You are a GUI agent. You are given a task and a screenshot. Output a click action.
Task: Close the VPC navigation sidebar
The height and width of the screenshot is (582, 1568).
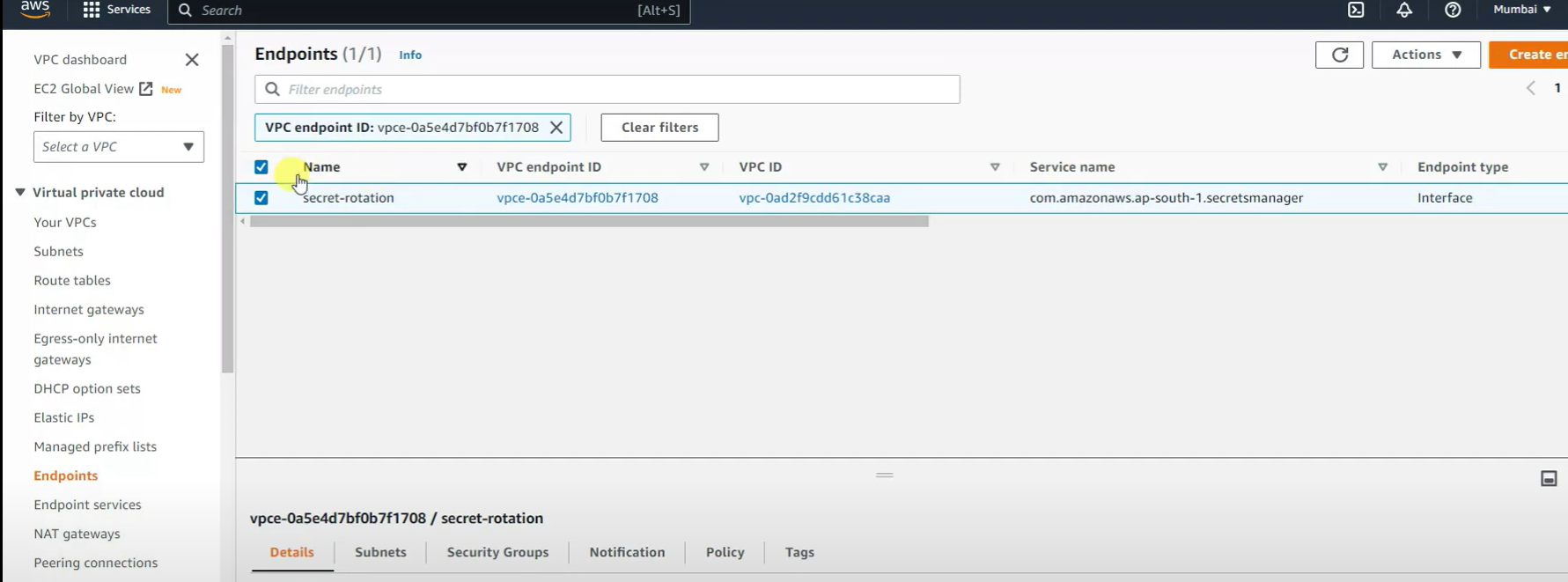coord(192,60)
